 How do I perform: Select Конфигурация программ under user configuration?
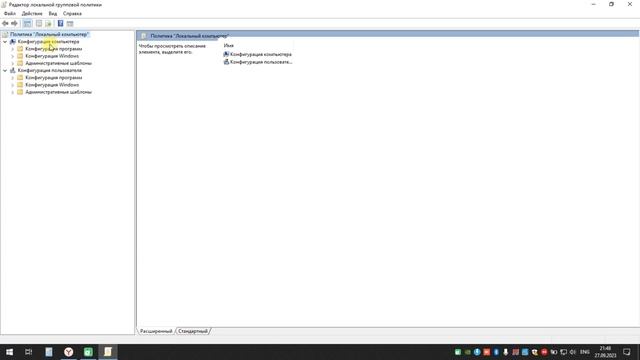coord(53,78)
